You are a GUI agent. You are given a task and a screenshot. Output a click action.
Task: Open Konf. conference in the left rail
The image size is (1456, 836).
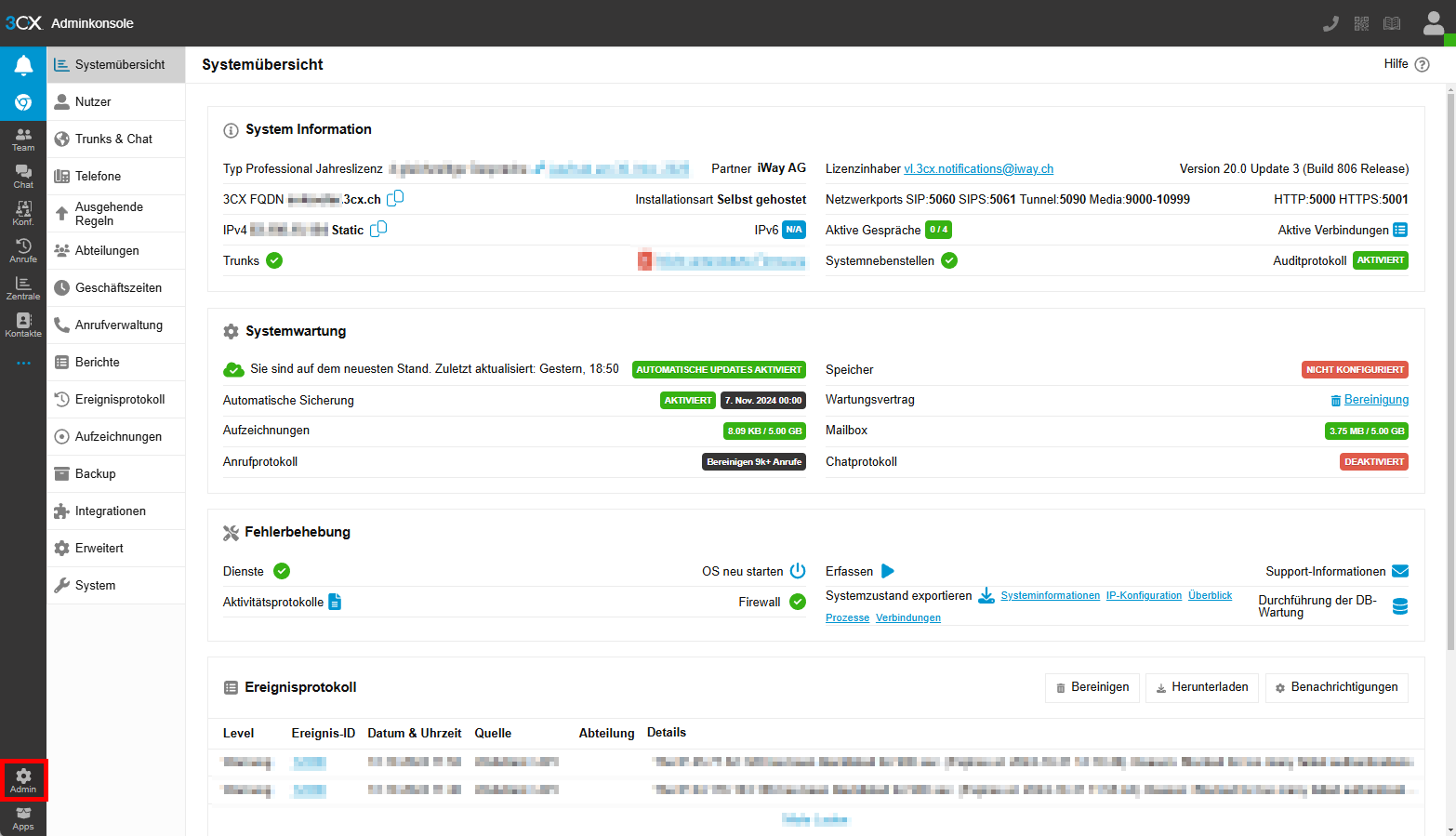point(23,214)
